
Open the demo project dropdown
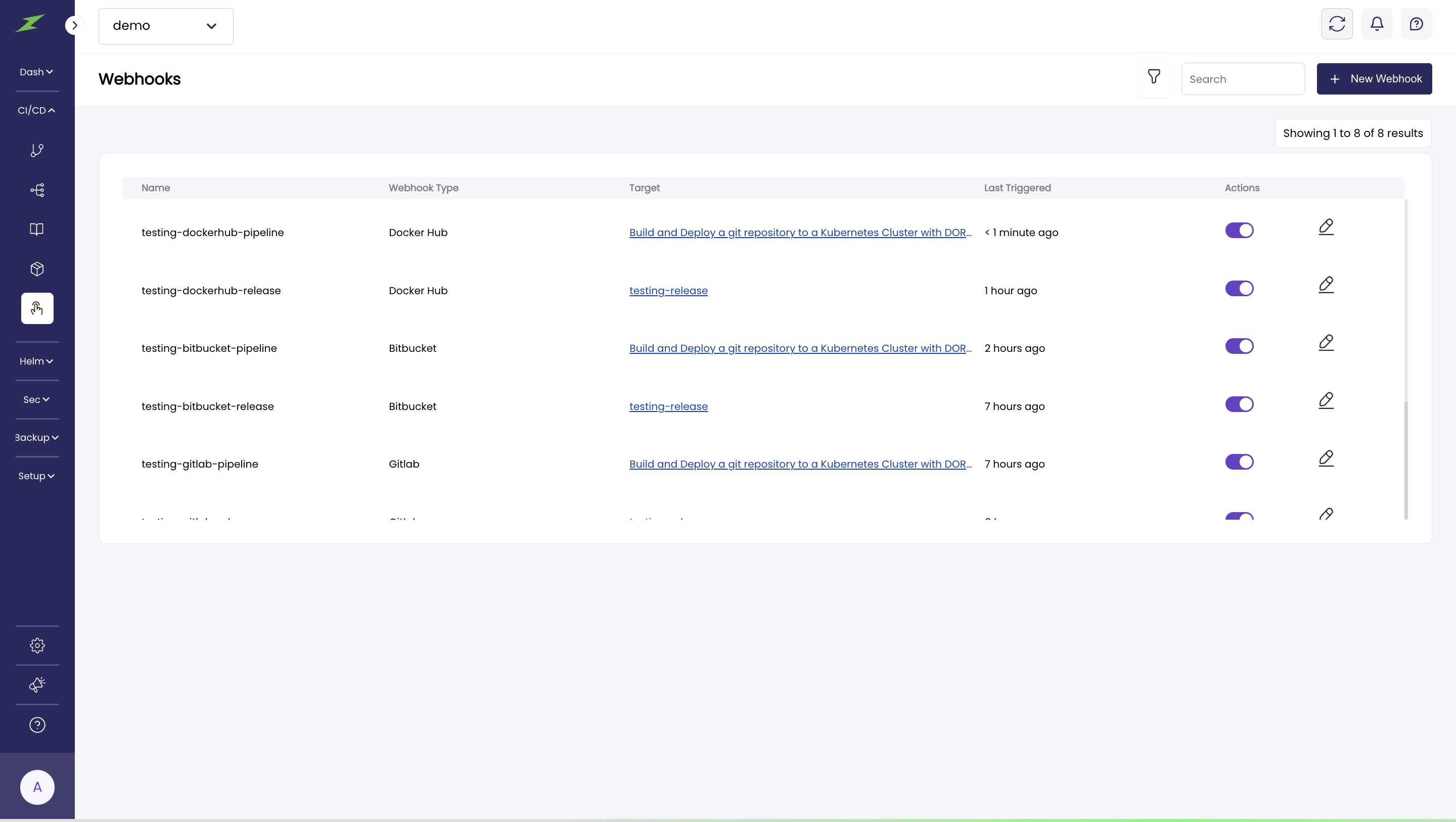point(166,26)
